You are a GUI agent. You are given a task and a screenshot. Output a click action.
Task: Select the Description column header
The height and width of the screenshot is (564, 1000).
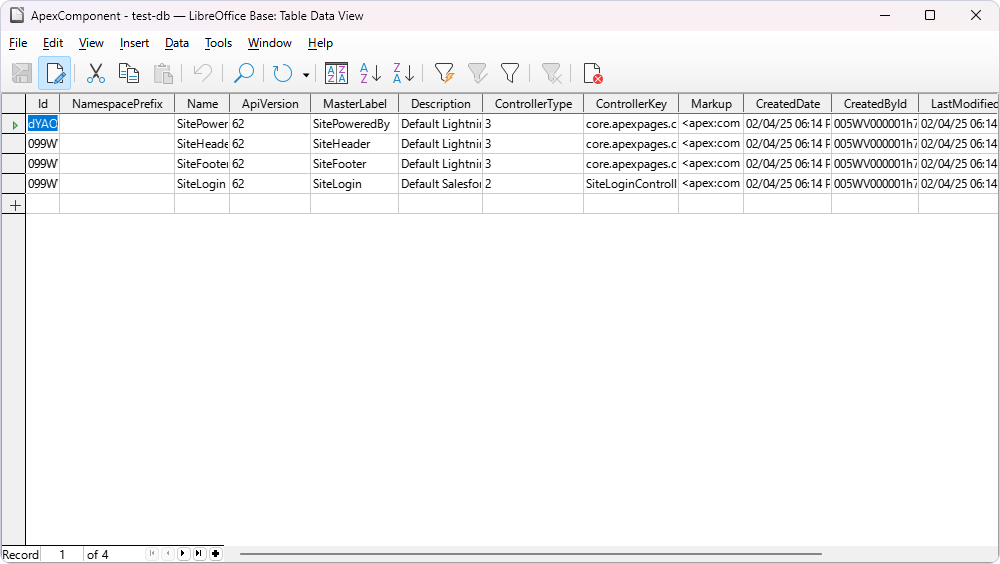click(x=441, y=103)
